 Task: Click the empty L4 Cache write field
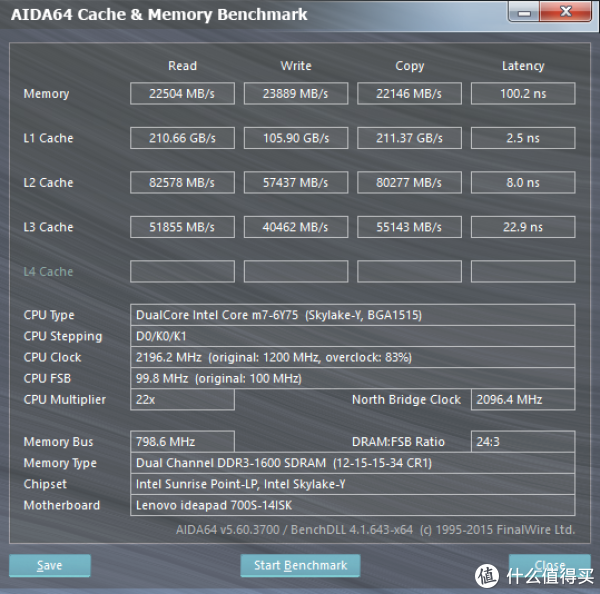[x=296, y=271]
